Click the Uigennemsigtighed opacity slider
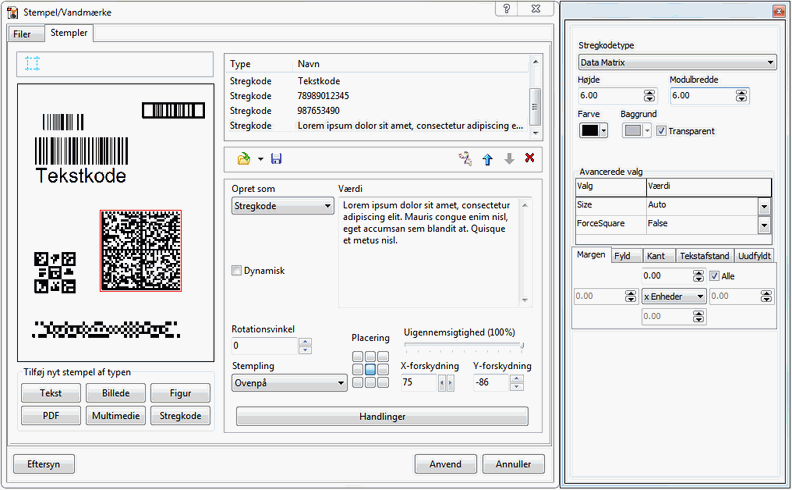Viewport: 792px width, 490px height. pos(464,346)
